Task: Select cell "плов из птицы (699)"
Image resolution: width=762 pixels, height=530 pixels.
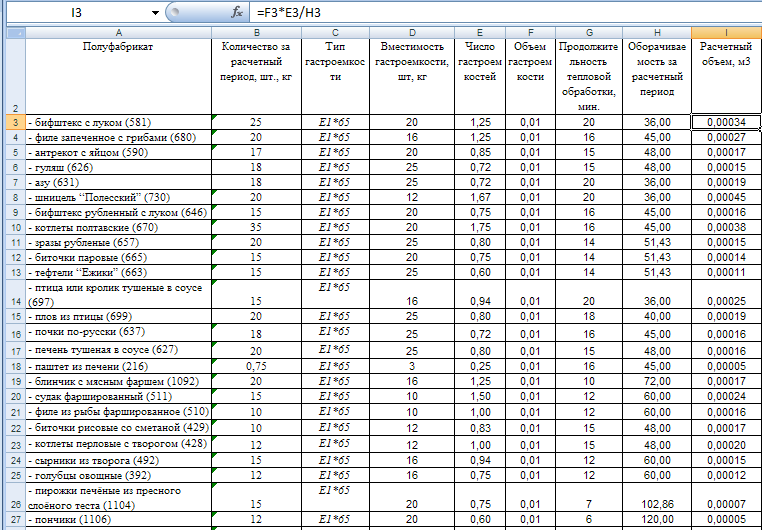Action: (119, 317)
